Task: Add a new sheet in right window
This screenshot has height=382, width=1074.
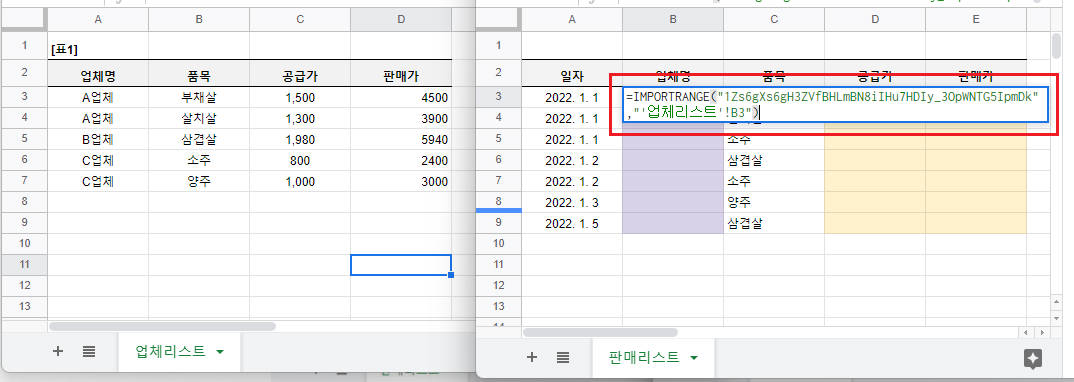Action: [x=532, y=357]
